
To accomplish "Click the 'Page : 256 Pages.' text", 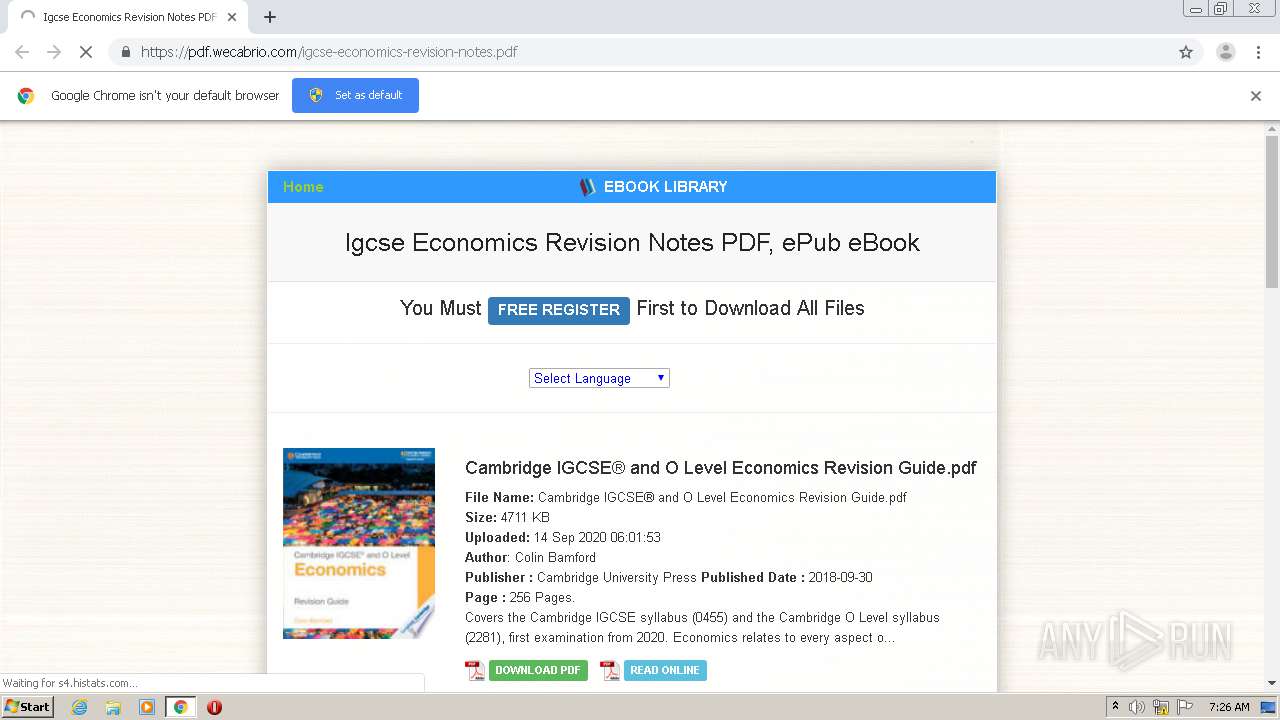I will [520, 598].
